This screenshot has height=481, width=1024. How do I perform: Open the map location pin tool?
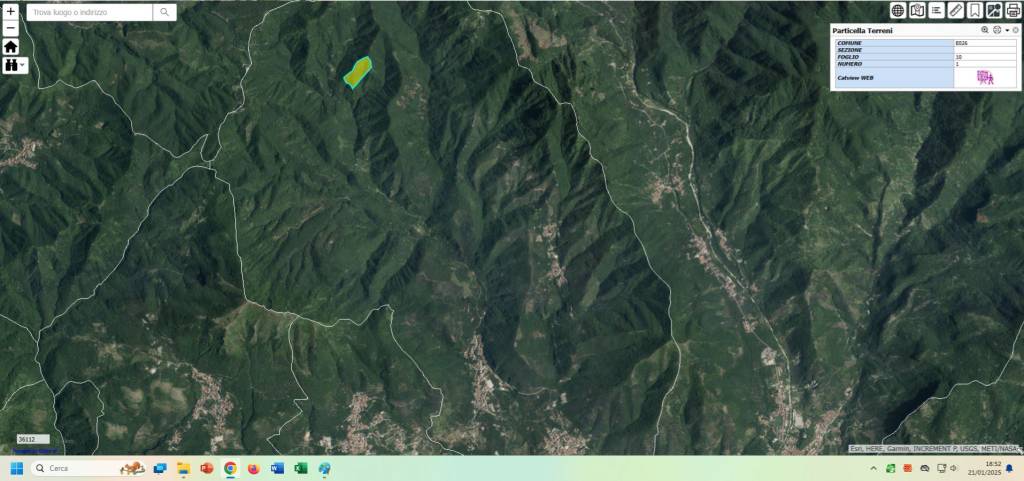pos(917,10)
